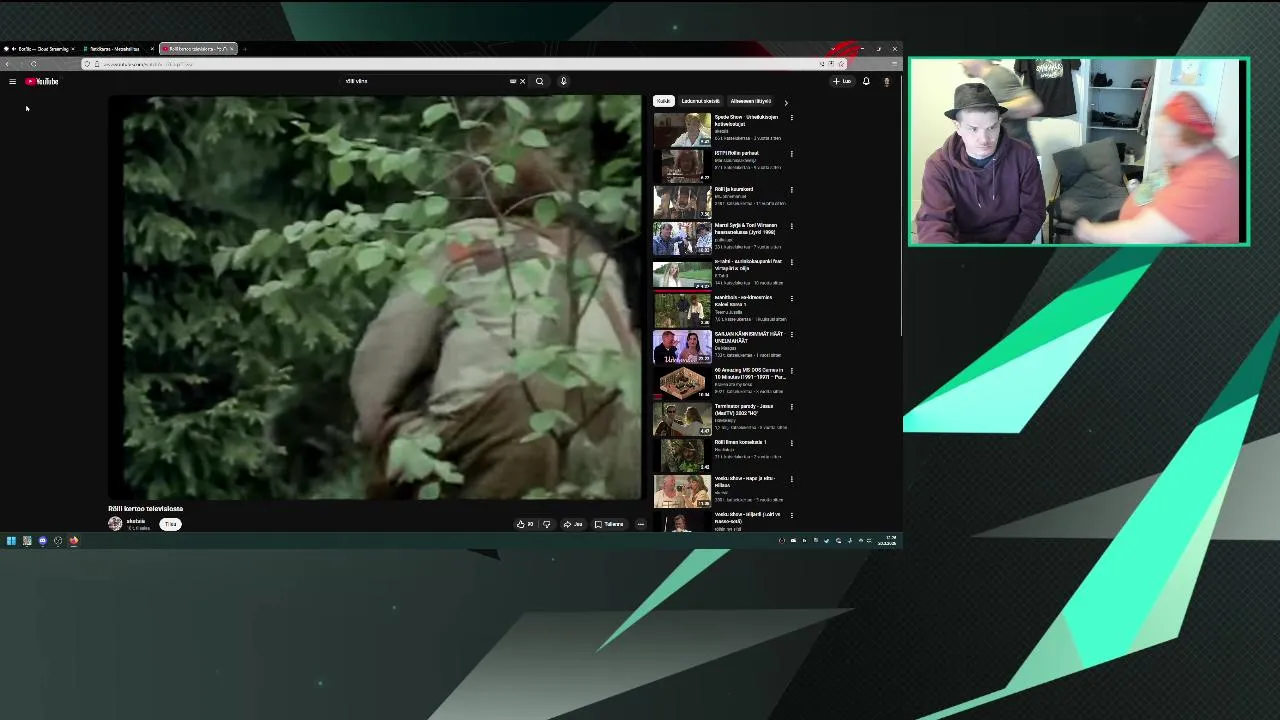The width and height of the screenshot is (1280, 720).
Task: Like the video with thumbs-up button
Action: [x=524, y=524]
